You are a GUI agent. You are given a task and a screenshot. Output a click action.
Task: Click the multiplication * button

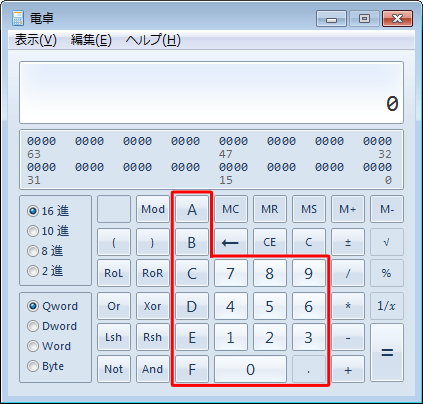pos(348,306)
